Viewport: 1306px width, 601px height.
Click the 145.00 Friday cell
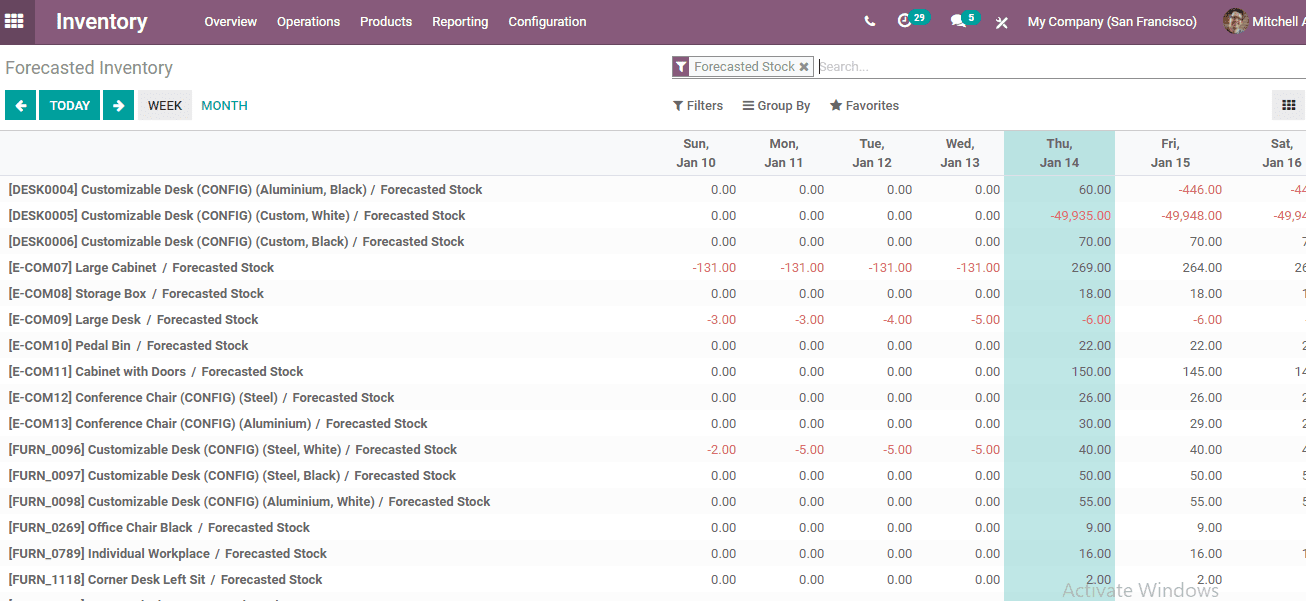pos(1201,372)
